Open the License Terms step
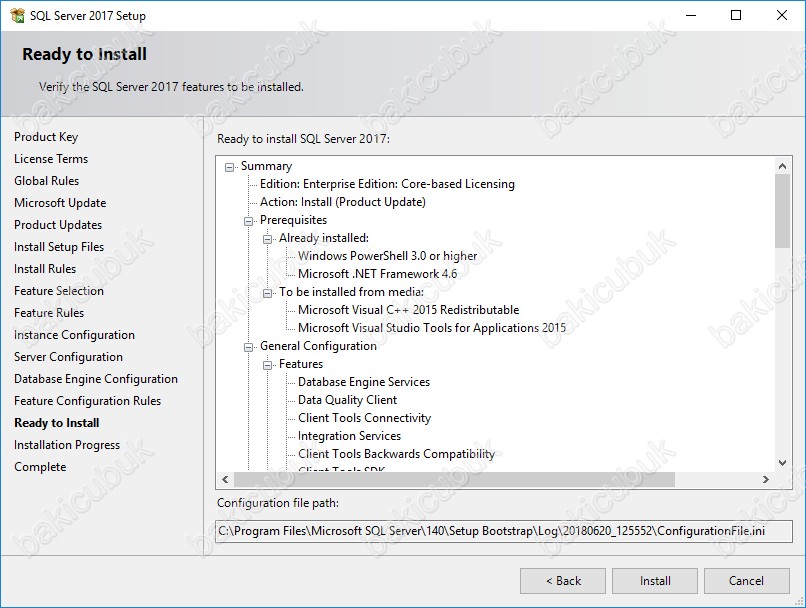Image resolution: width=806 pixels, height=608 pixels. click(x=51, y=159)
